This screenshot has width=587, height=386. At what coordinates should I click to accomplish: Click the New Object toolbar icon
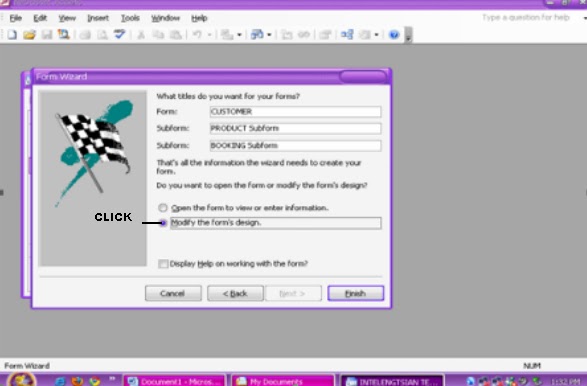(x=365, y=35)
